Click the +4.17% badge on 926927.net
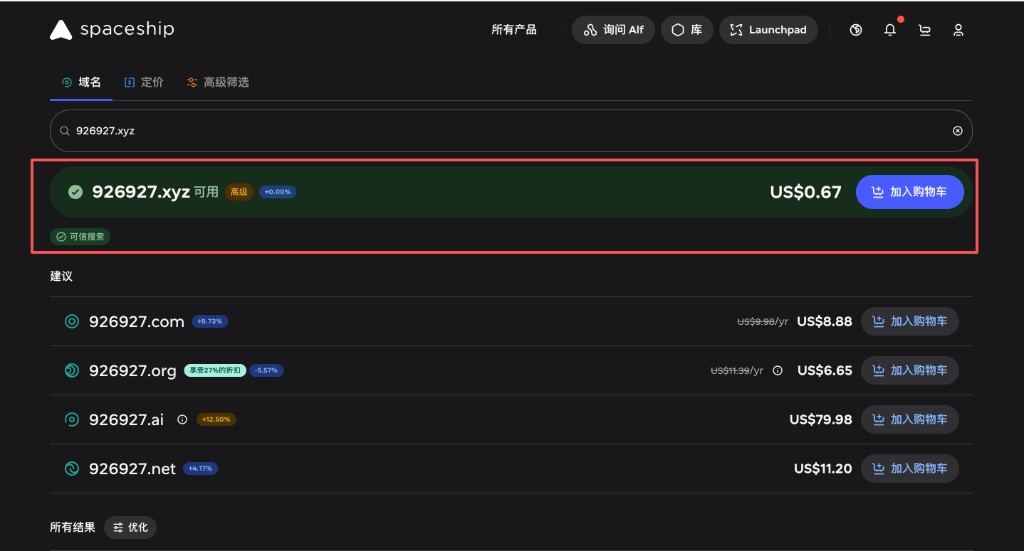Screen dimensions: 1024x551 (x=200, y=468)
